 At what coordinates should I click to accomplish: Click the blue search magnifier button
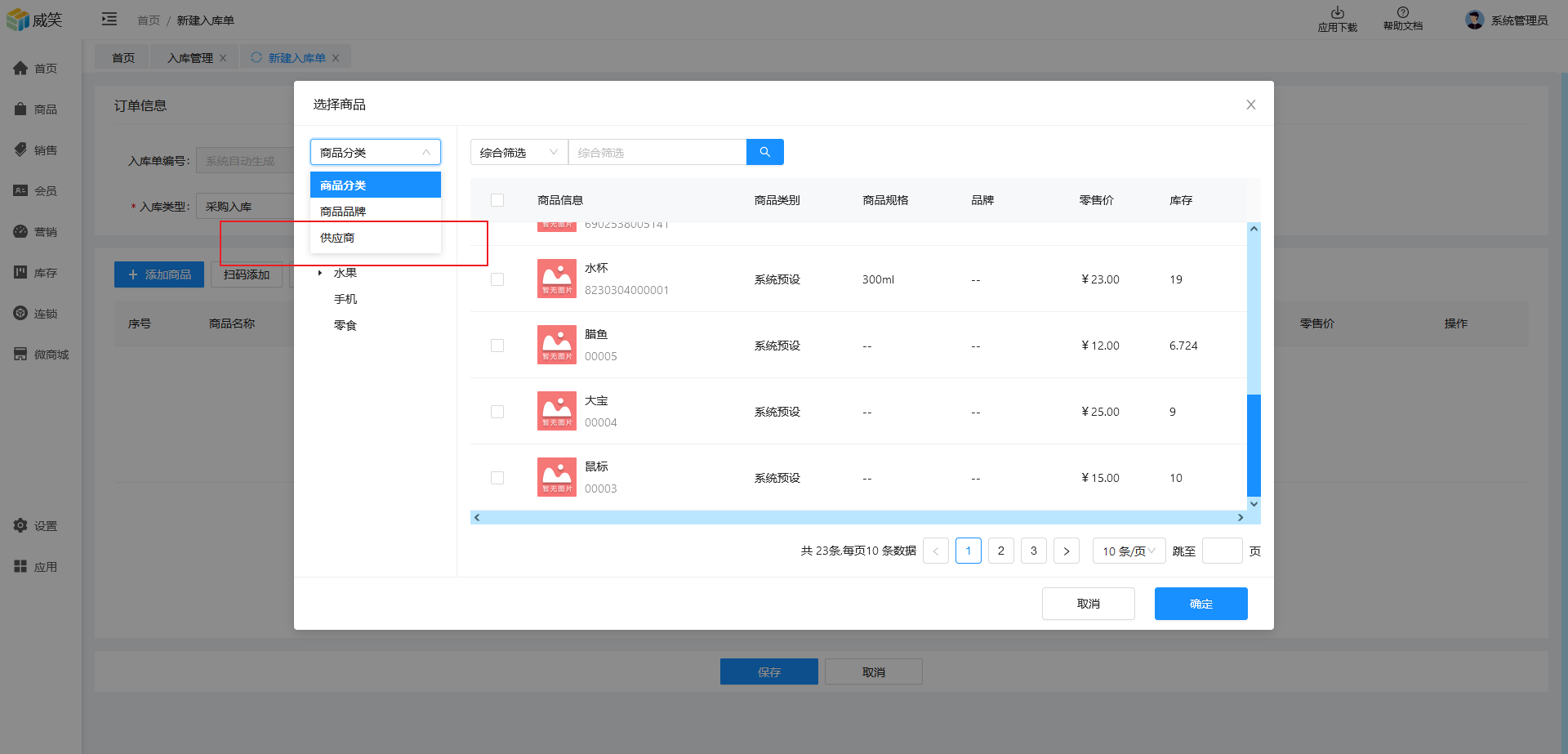[x=764, y=152]
